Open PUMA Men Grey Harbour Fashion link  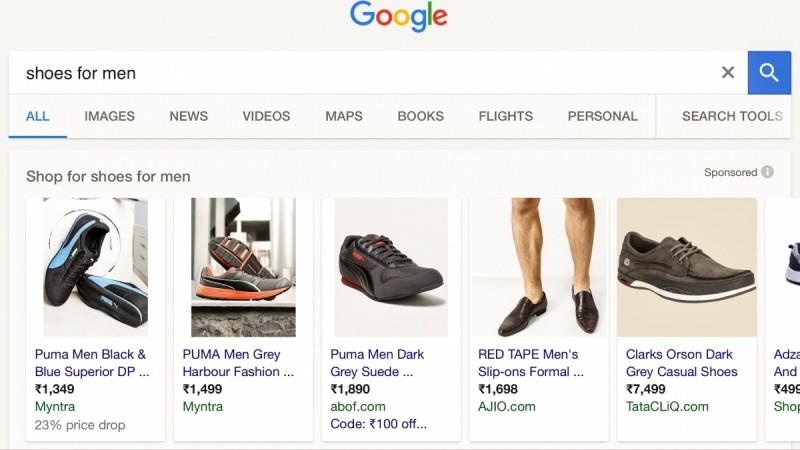coord(238,363)
